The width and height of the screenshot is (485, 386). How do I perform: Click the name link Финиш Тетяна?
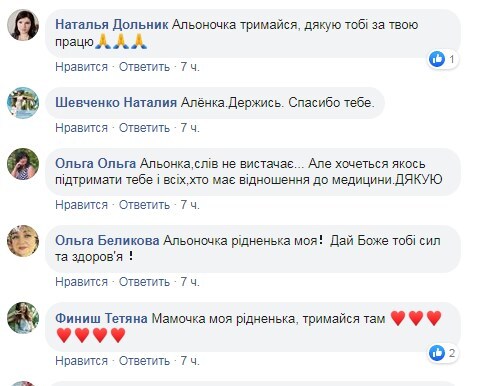101,318
